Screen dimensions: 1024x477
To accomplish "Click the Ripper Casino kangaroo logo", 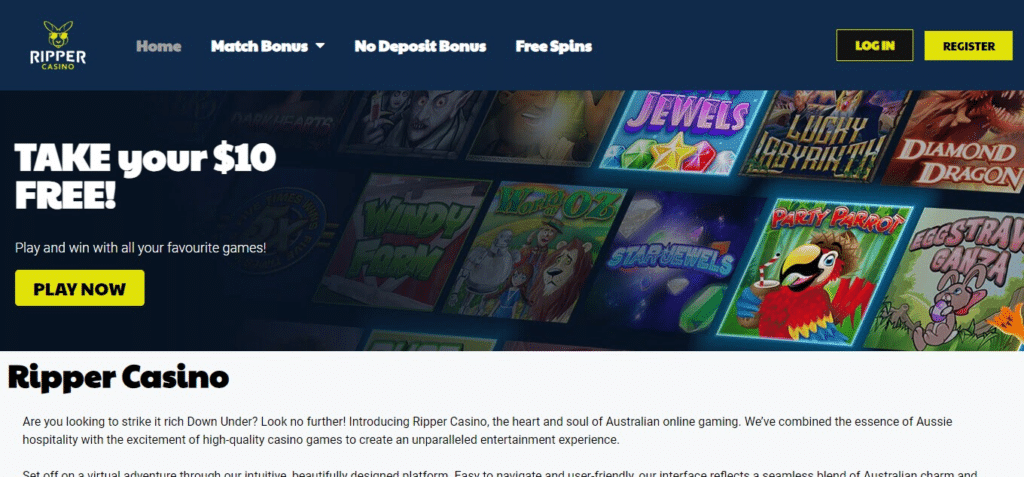I will coord(57,45).
